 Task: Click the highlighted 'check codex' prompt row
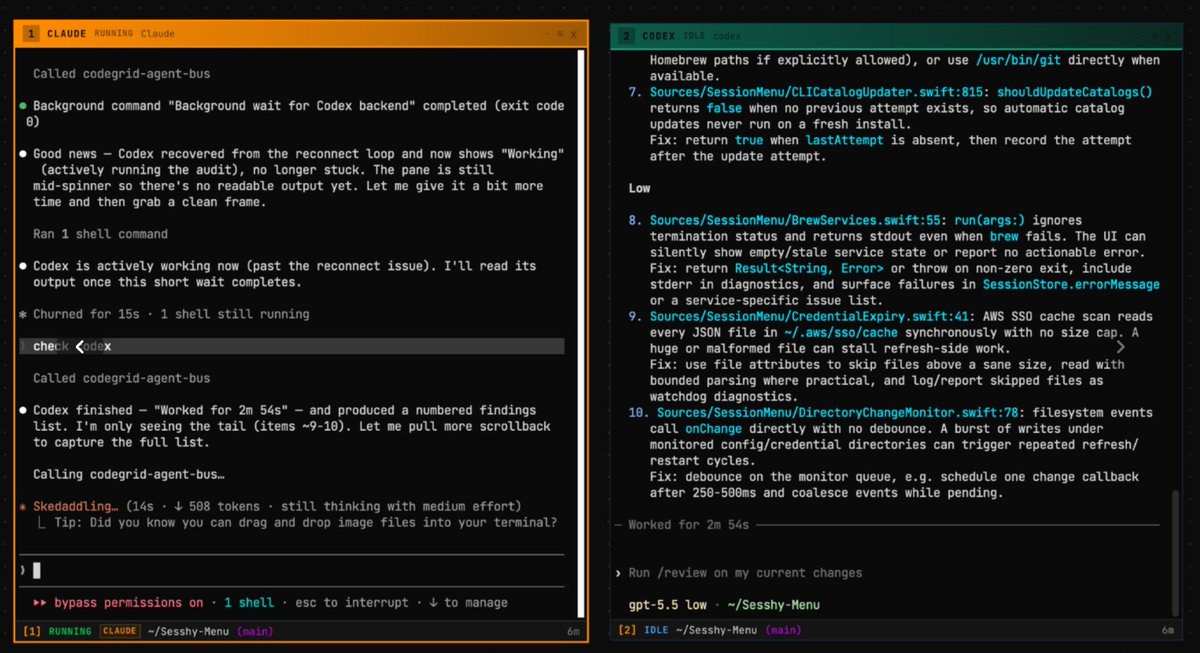coord(291,346)
